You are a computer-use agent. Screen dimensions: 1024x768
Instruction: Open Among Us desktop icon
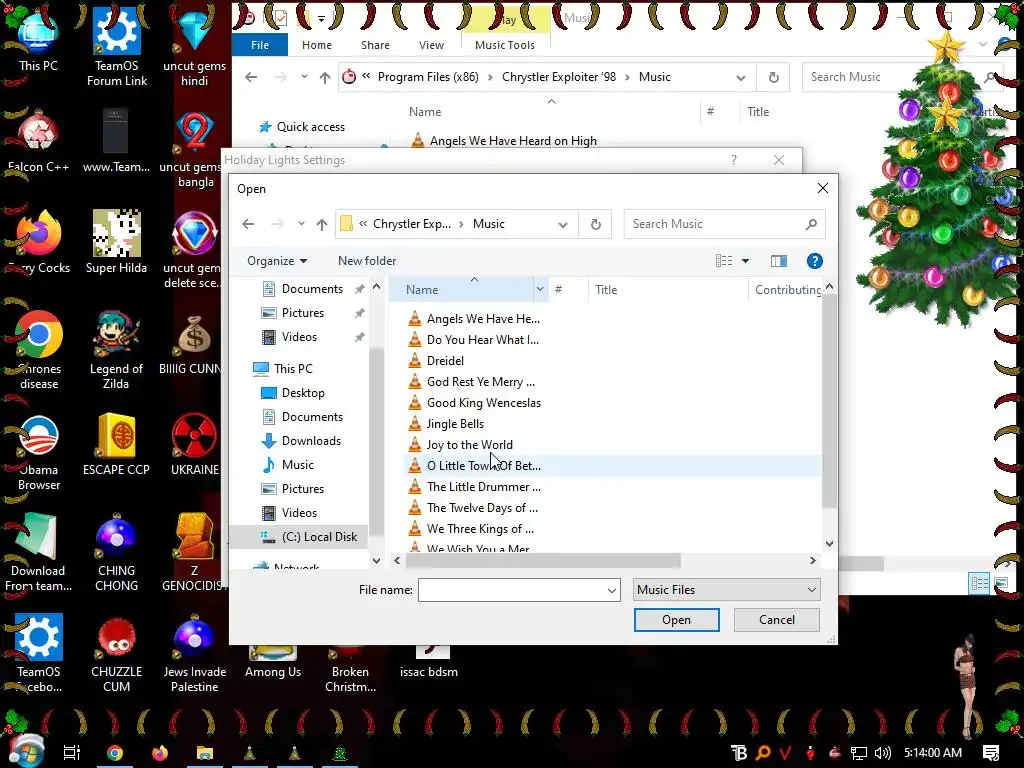tap(273, 661)
